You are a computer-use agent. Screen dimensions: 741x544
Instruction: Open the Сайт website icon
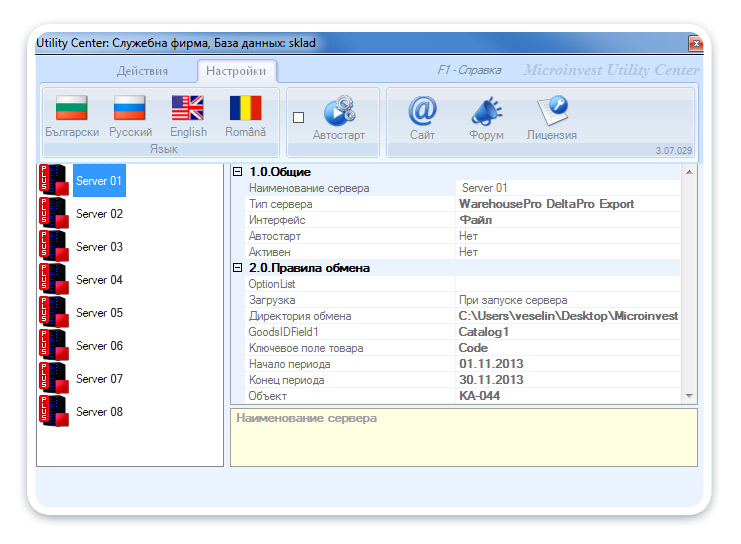coord(422,111)
